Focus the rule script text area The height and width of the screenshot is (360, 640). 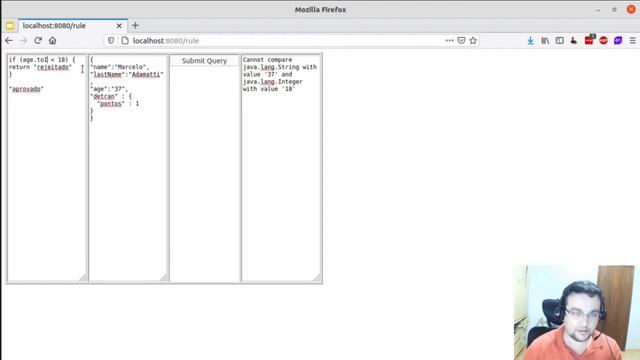pyautogui.click(x=47, y=168)
